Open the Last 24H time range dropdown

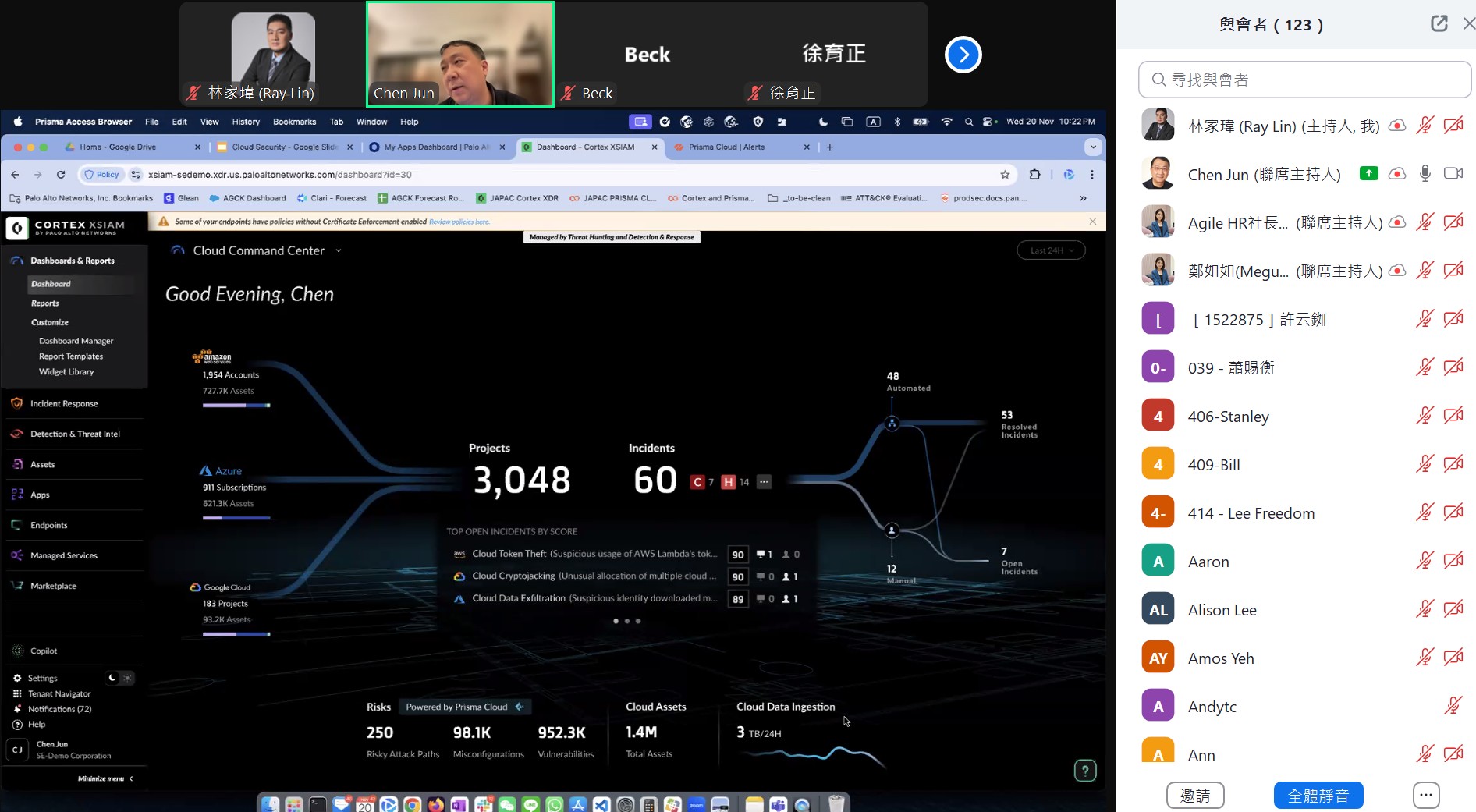point(1051,250)
